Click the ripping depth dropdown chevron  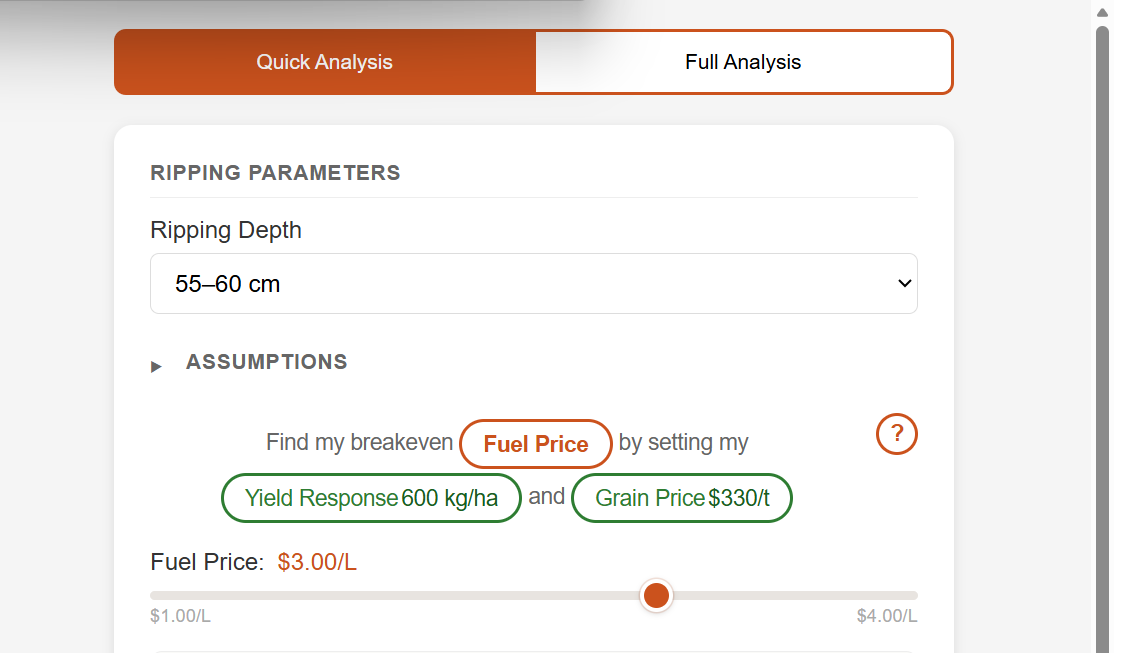905,283
